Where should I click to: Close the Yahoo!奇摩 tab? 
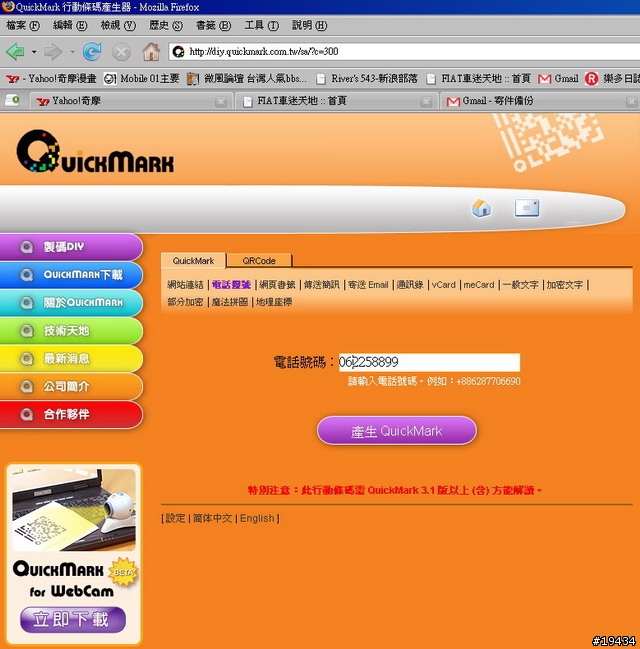(221, 102)
